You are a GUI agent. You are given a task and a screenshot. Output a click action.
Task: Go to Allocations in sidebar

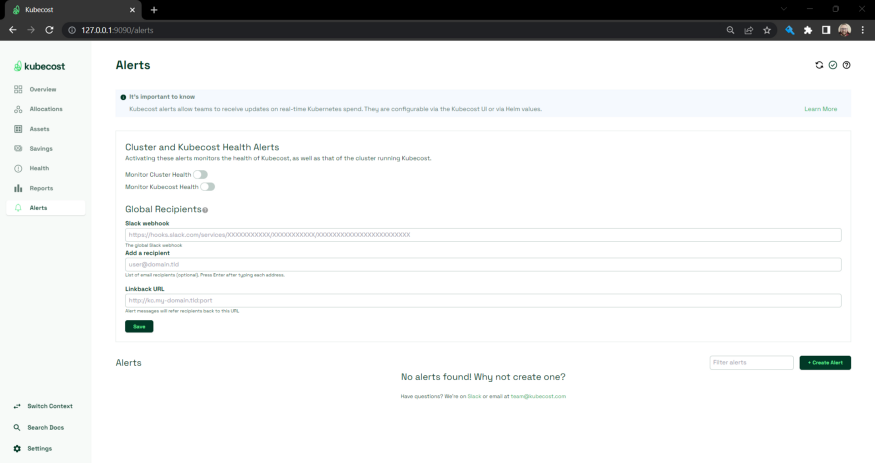coord(46,109)
